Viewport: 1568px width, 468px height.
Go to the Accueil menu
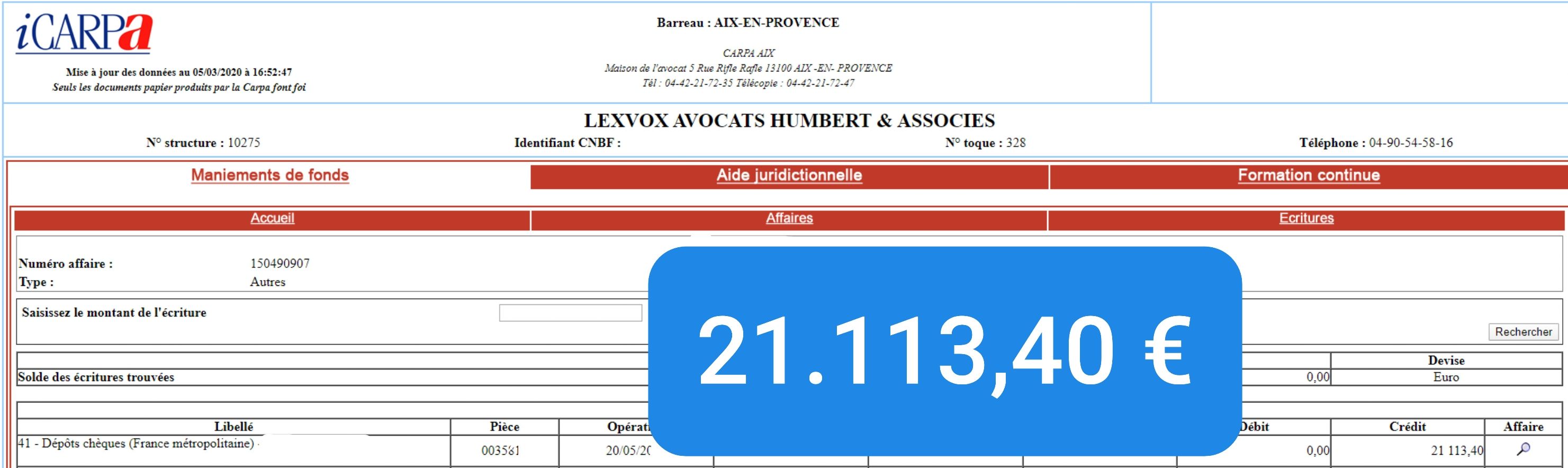pos(272,219)
